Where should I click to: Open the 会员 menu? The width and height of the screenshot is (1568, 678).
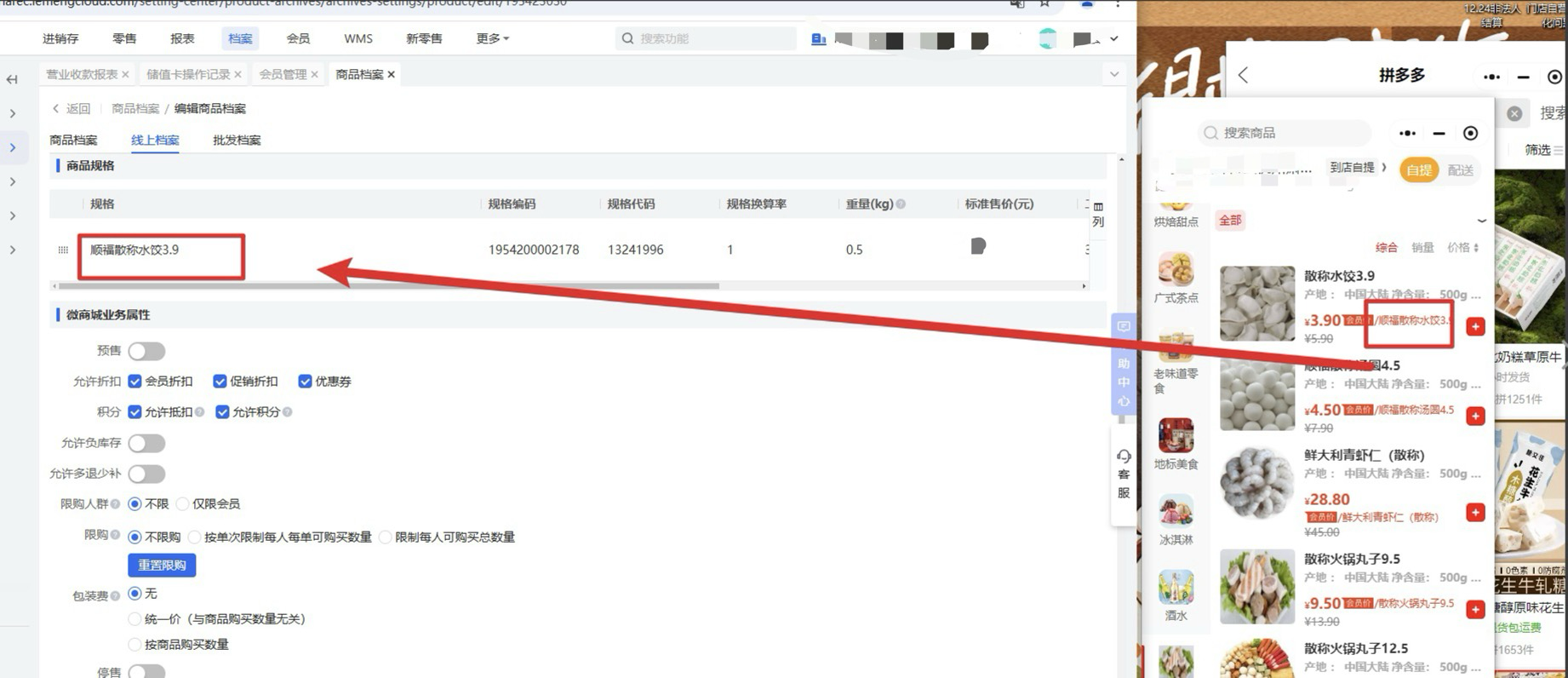point(298,38)
